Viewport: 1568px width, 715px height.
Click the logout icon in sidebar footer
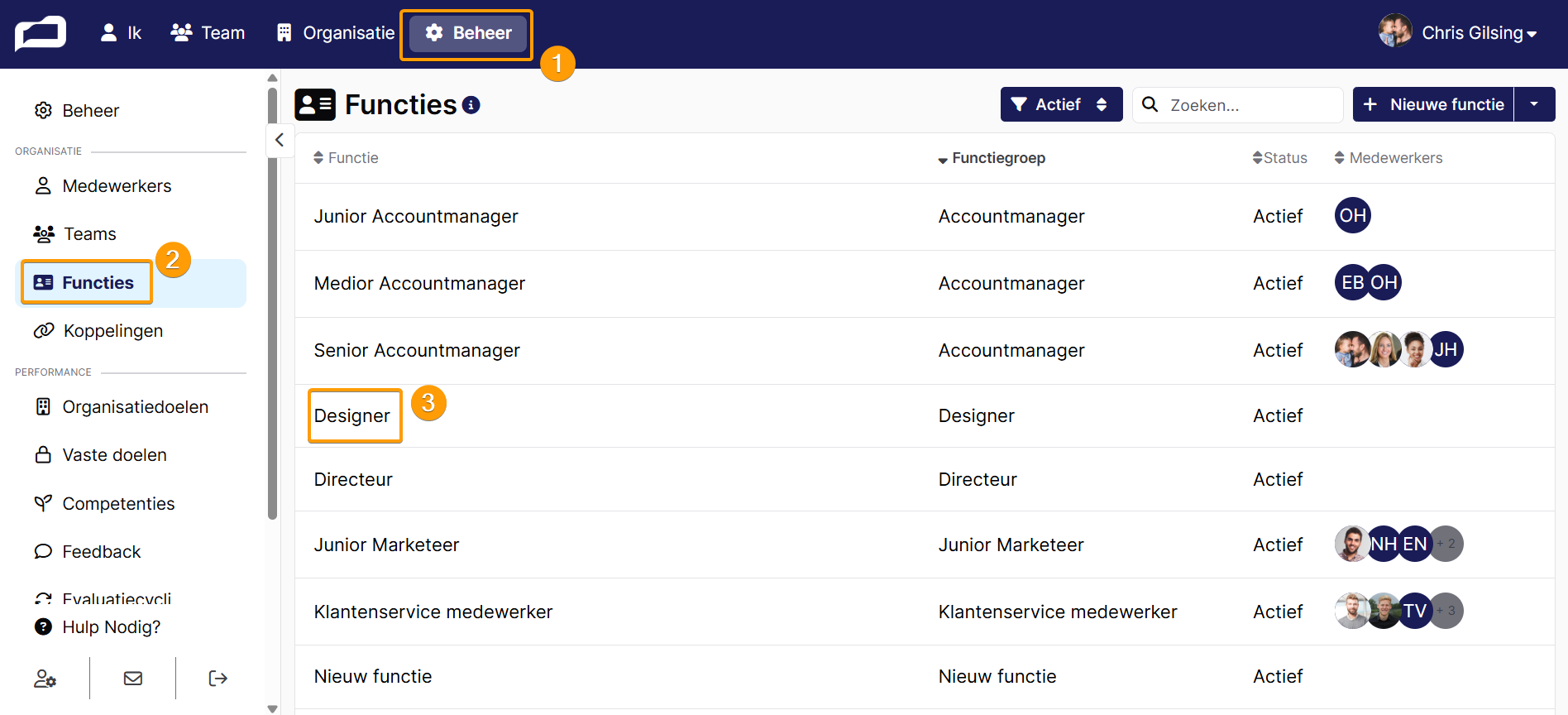pos(218,679)
